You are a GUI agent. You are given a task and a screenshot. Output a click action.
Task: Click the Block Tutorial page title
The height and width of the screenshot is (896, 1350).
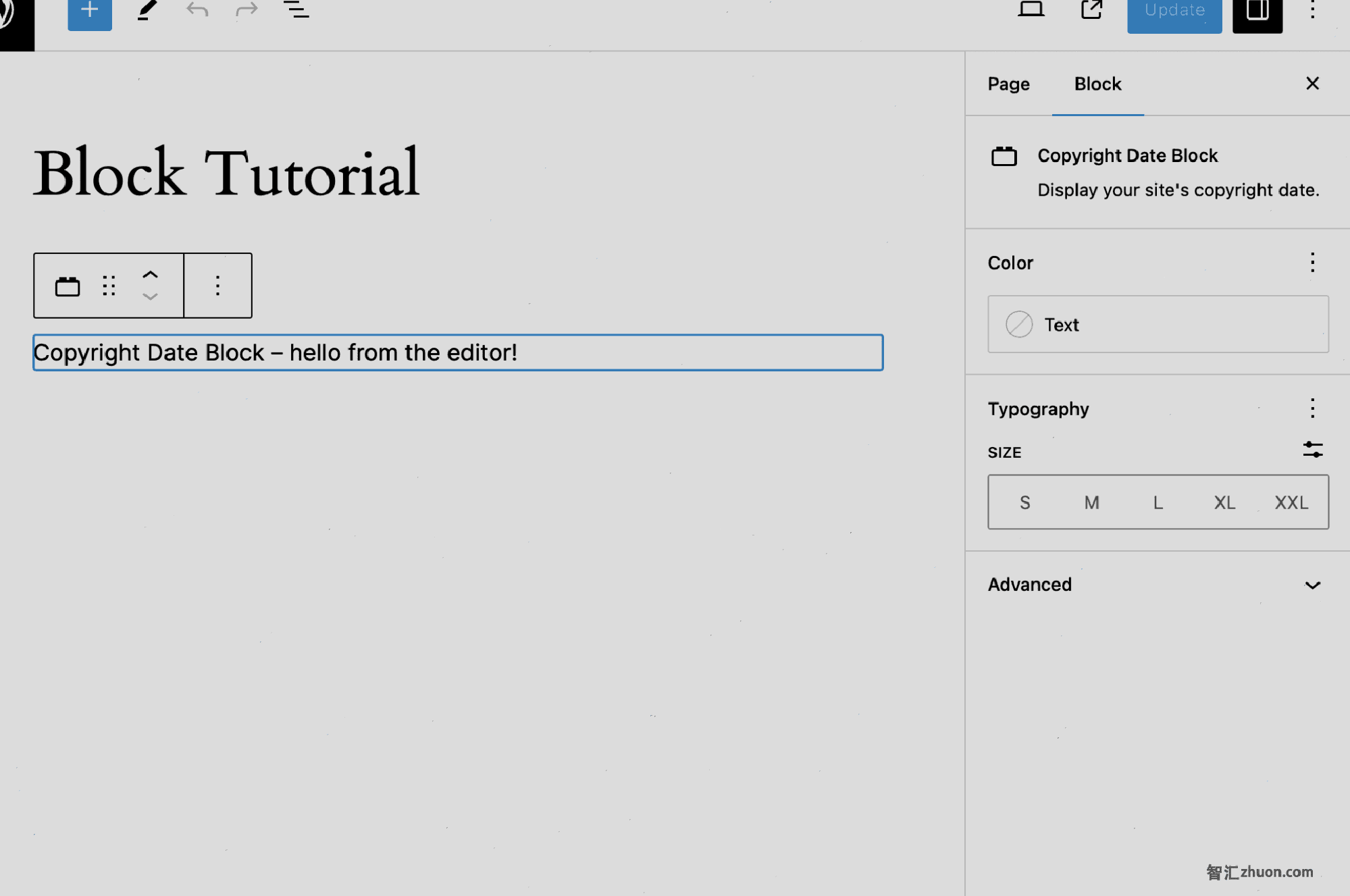tap(226, 173)
